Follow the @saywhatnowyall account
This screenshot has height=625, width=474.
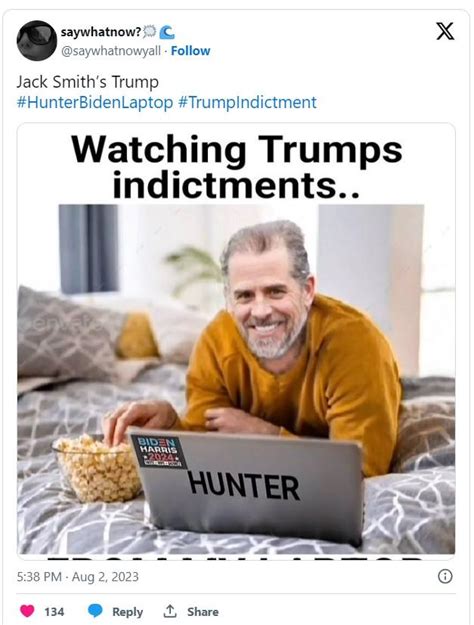pyautogui.click(x=191, y=51)
